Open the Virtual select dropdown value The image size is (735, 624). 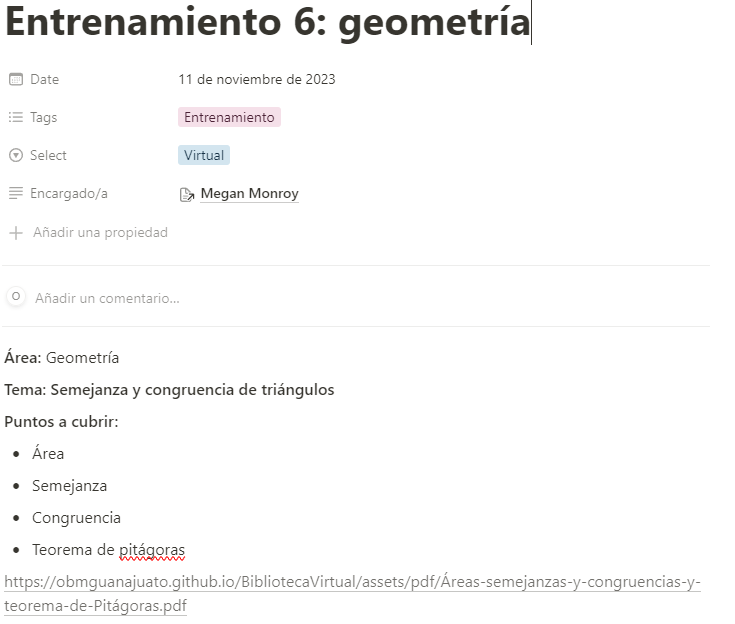(x=204, y=155)
